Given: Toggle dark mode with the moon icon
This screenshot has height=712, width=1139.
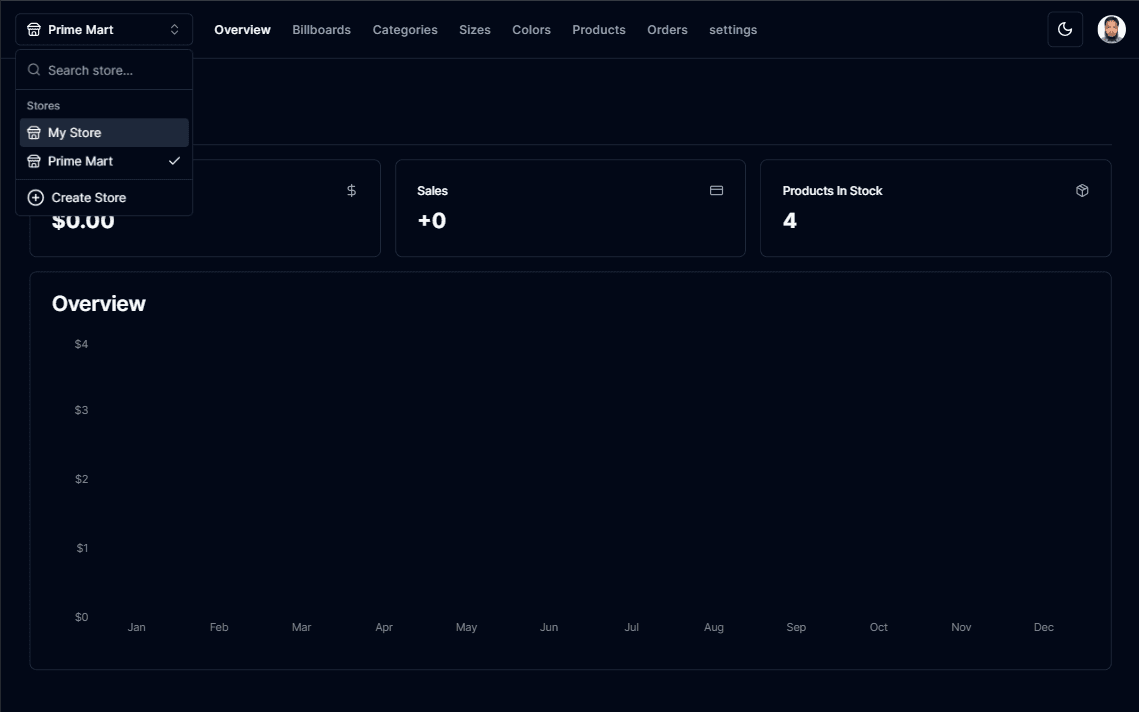Looking at the screenshot, I should [1065, 30].
